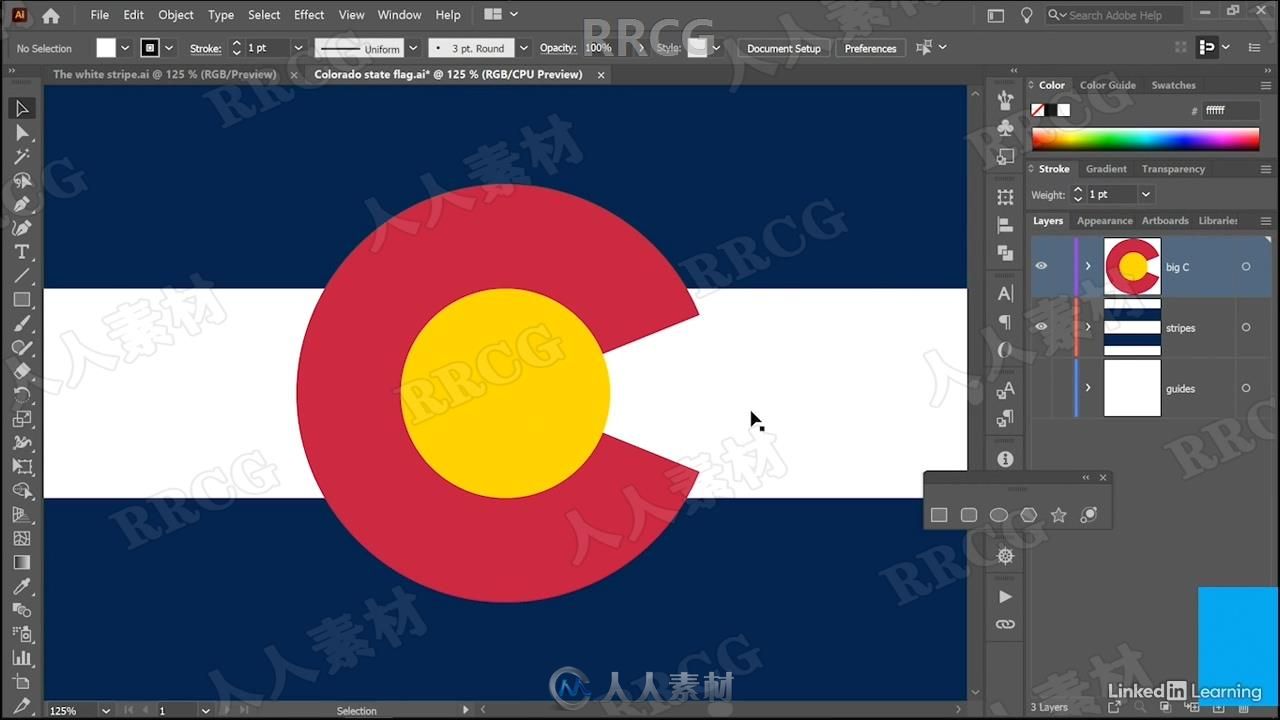This screenshot has width=1280, height=720.
Task: Choose Rectangle in floating shapes panel
Action: click(x=939, y=515)
